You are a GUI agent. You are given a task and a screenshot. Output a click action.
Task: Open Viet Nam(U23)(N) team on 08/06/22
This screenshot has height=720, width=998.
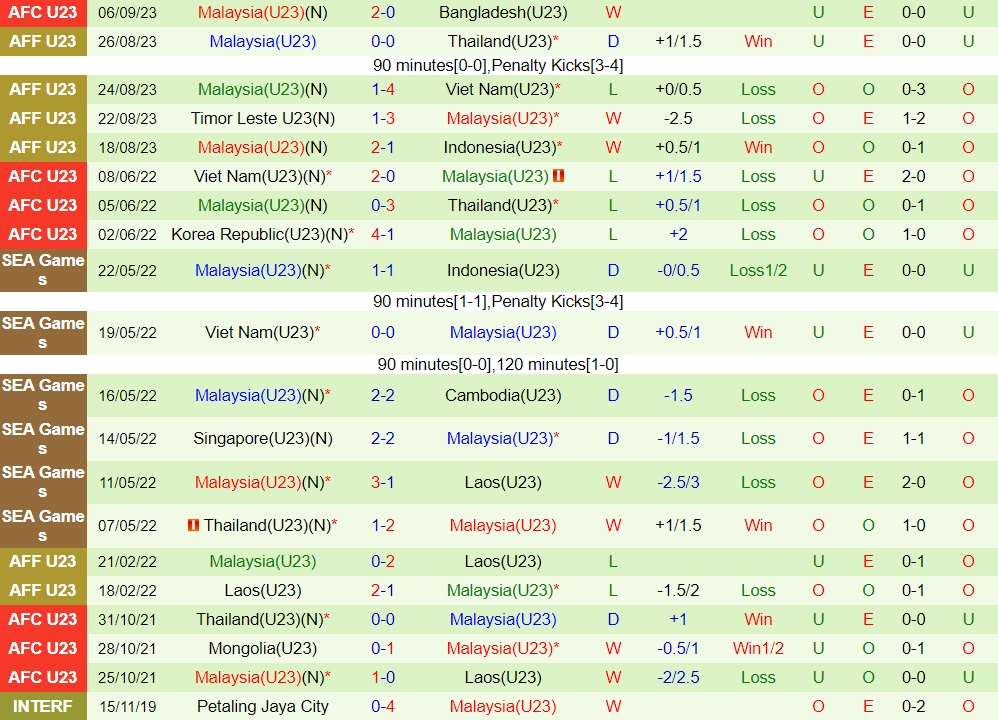click(262, 176)
